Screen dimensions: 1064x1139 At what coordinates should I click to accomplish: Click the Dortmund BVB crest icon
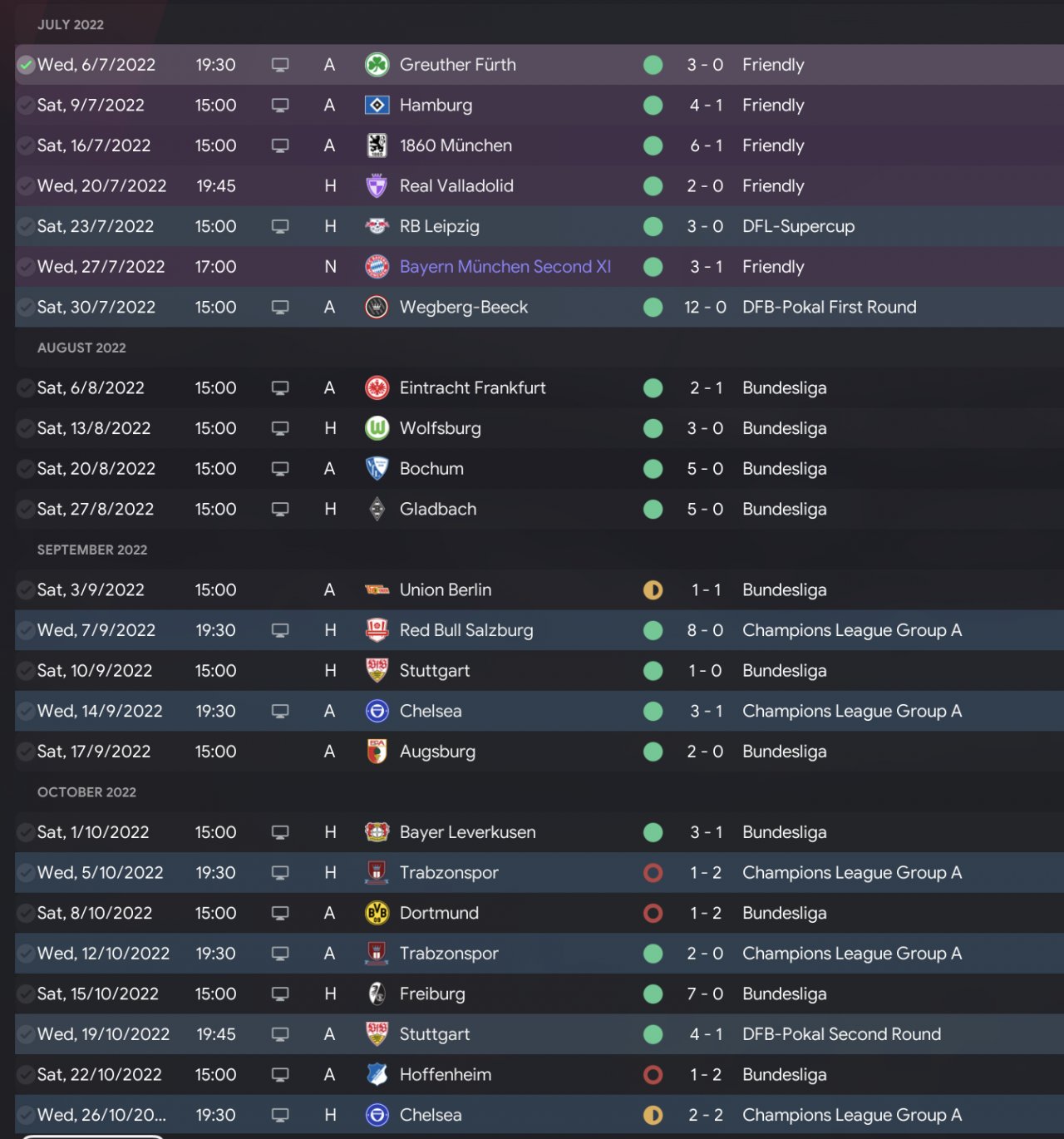[x=377, y=914]
